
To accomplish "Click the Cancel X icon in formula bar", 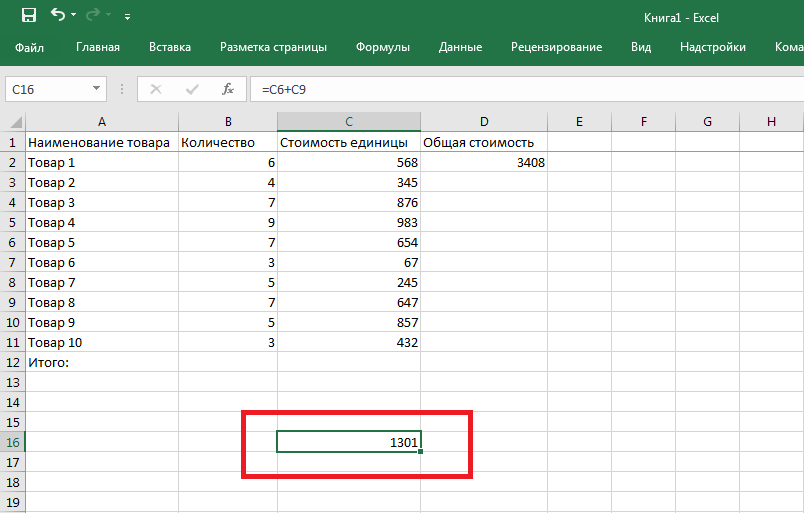I will pos(155,89).
